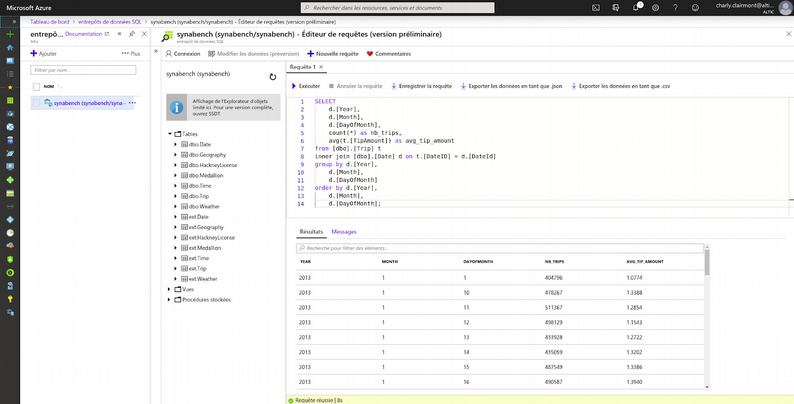Expand the dbo.Trip table node
The image size is (794, 404).
[176, 196]
